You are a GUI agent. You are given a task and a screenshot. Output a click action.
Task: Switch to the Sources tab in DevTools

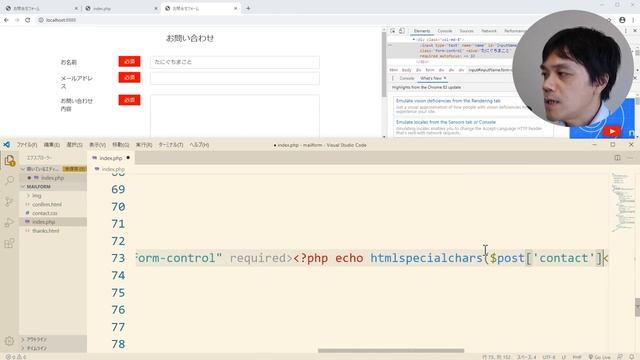(x=467, y=31)
